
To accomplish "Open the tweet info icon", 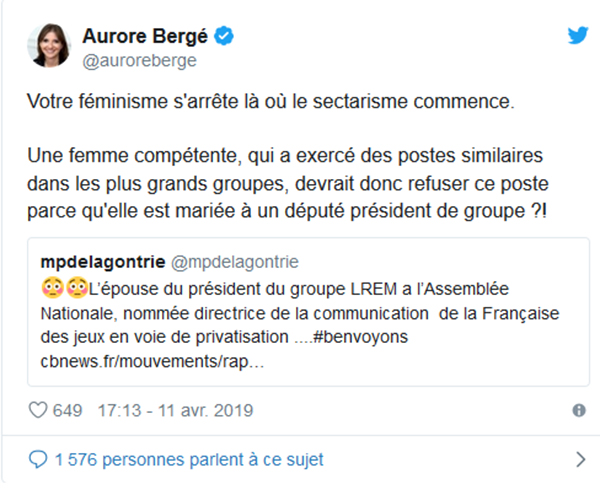I will [578, 411].
